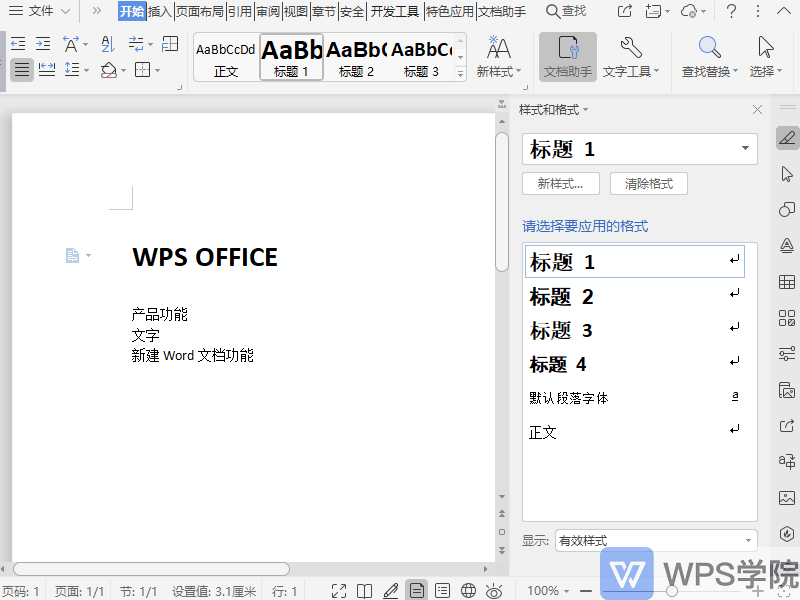This screenshot has height=600, width=800.
Task: Click the decrease indent icon
Action: (x=18, y=44)
